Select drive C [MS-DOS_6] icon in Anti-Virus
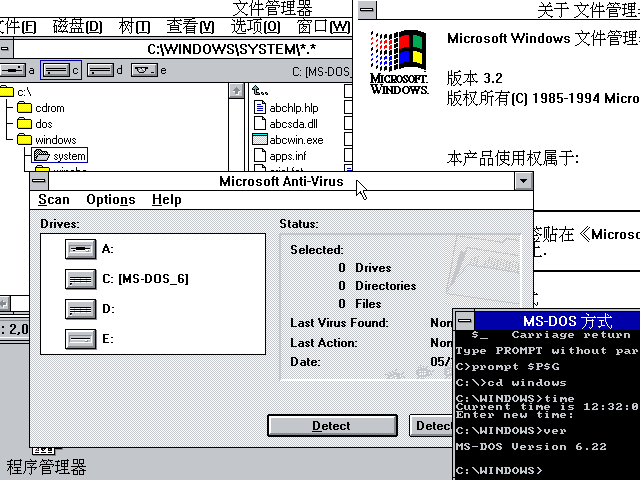Image resolution: width=640 pixels, height=480 pixels. point(80,279)
